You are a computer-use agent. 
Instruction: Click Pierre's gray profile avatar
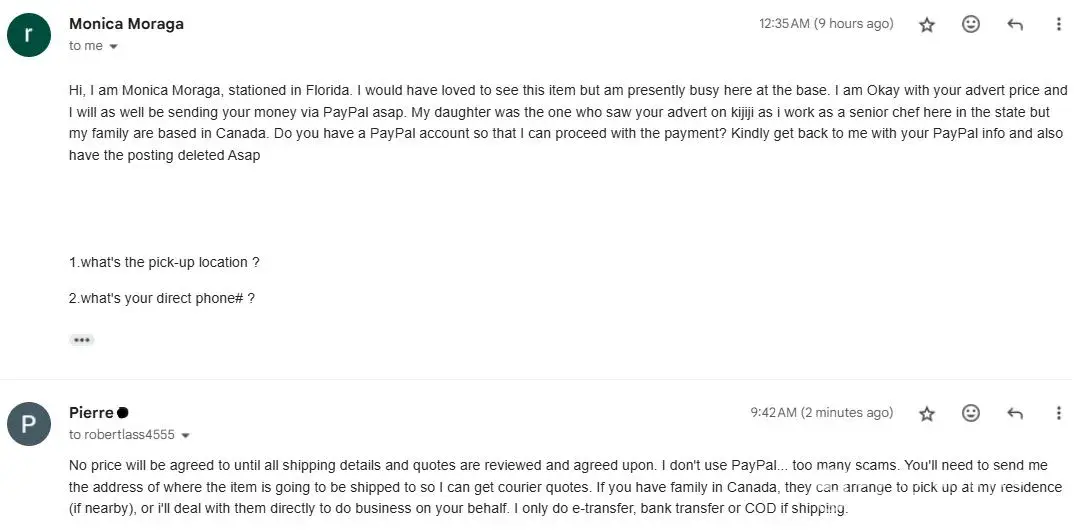pos(28,424)
